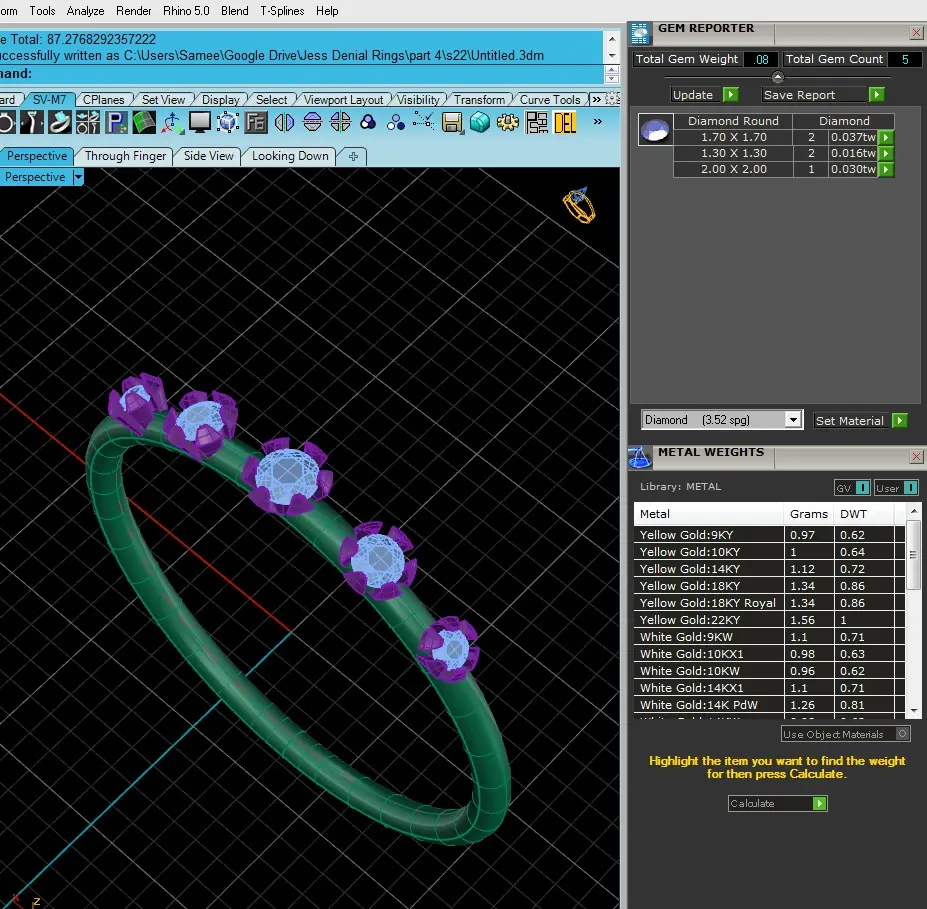Select the quad-flip symmetry icon
This screenshot has width=927, height=909.
click(x=340, y=122)
